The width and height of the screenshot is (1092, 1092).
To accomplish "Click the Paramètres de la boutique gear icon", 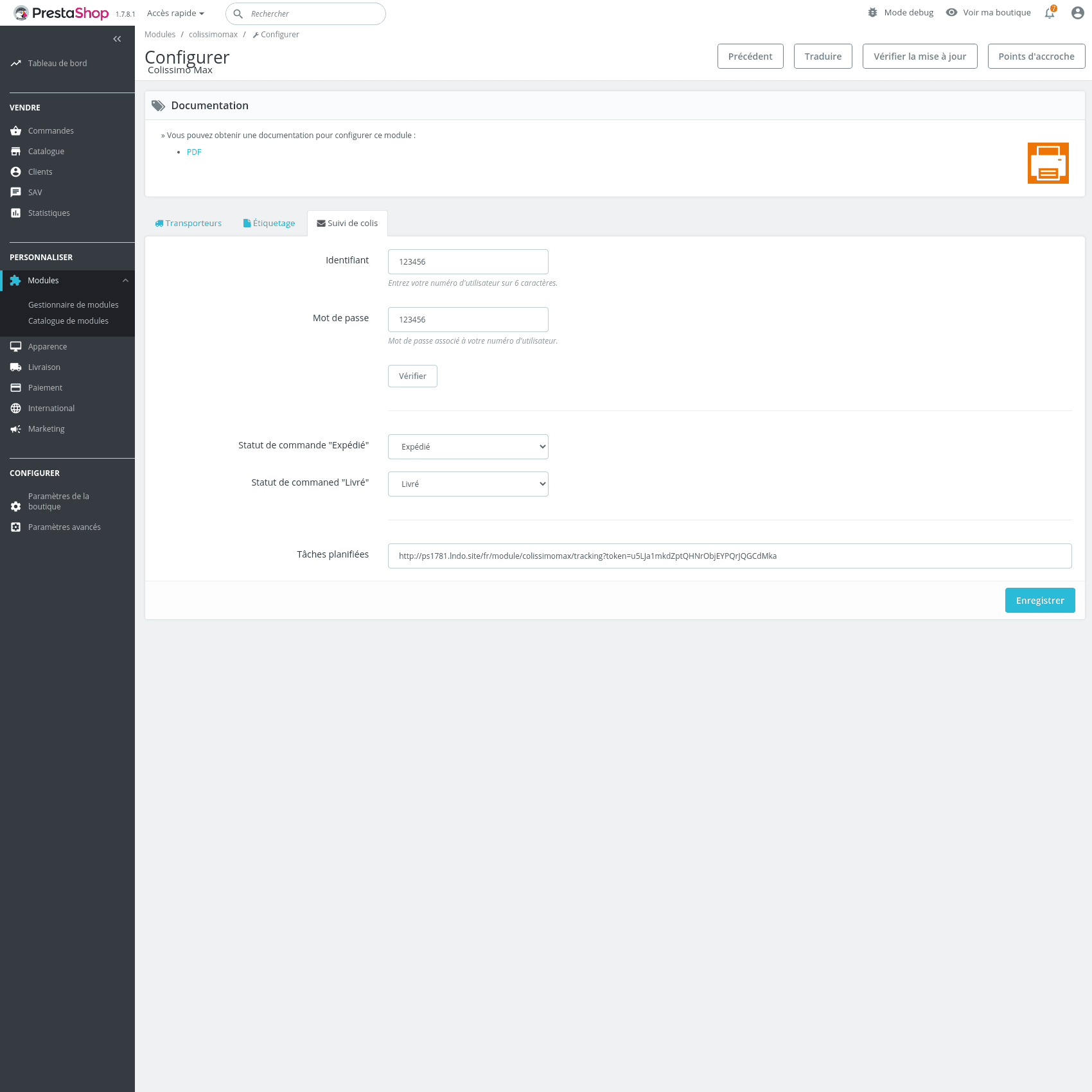I will coord(16,506).
